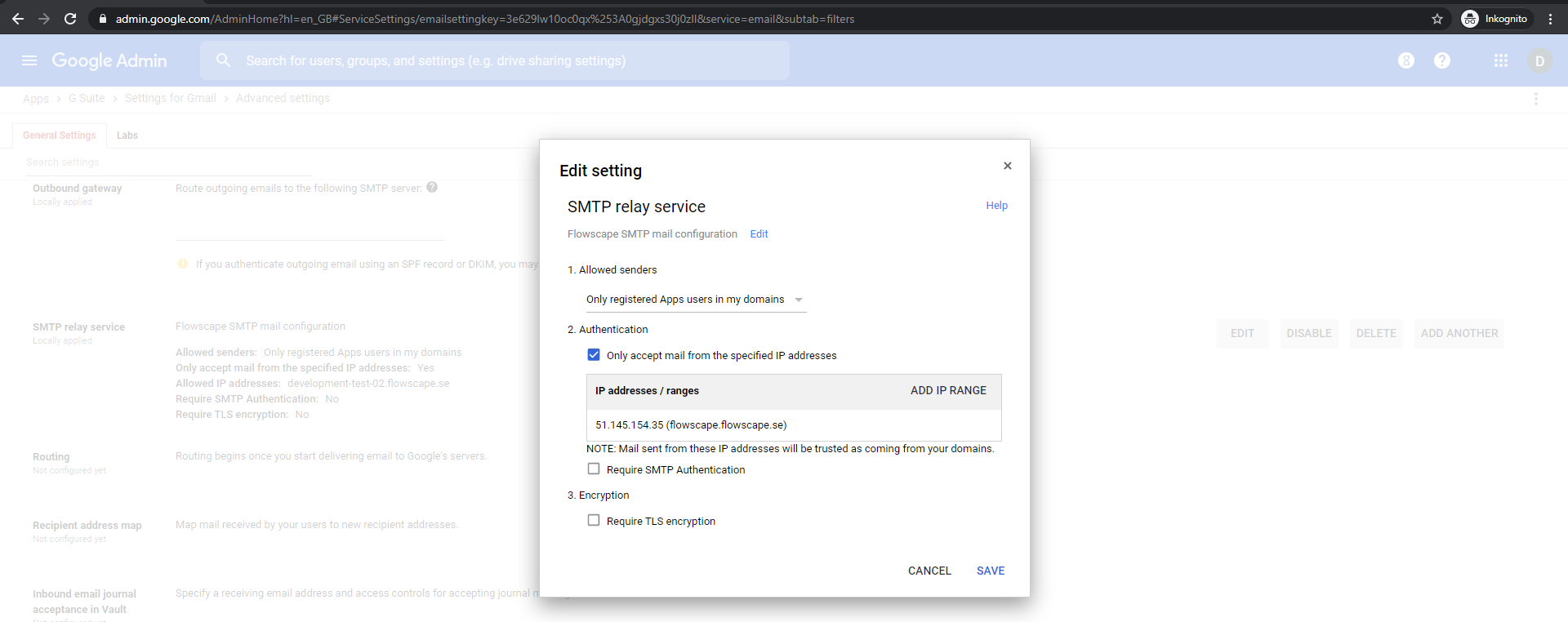The height and width of the screenshot is (622, 1568).
Task: Click ADD IP RANGE
Action: coord(948,390)
